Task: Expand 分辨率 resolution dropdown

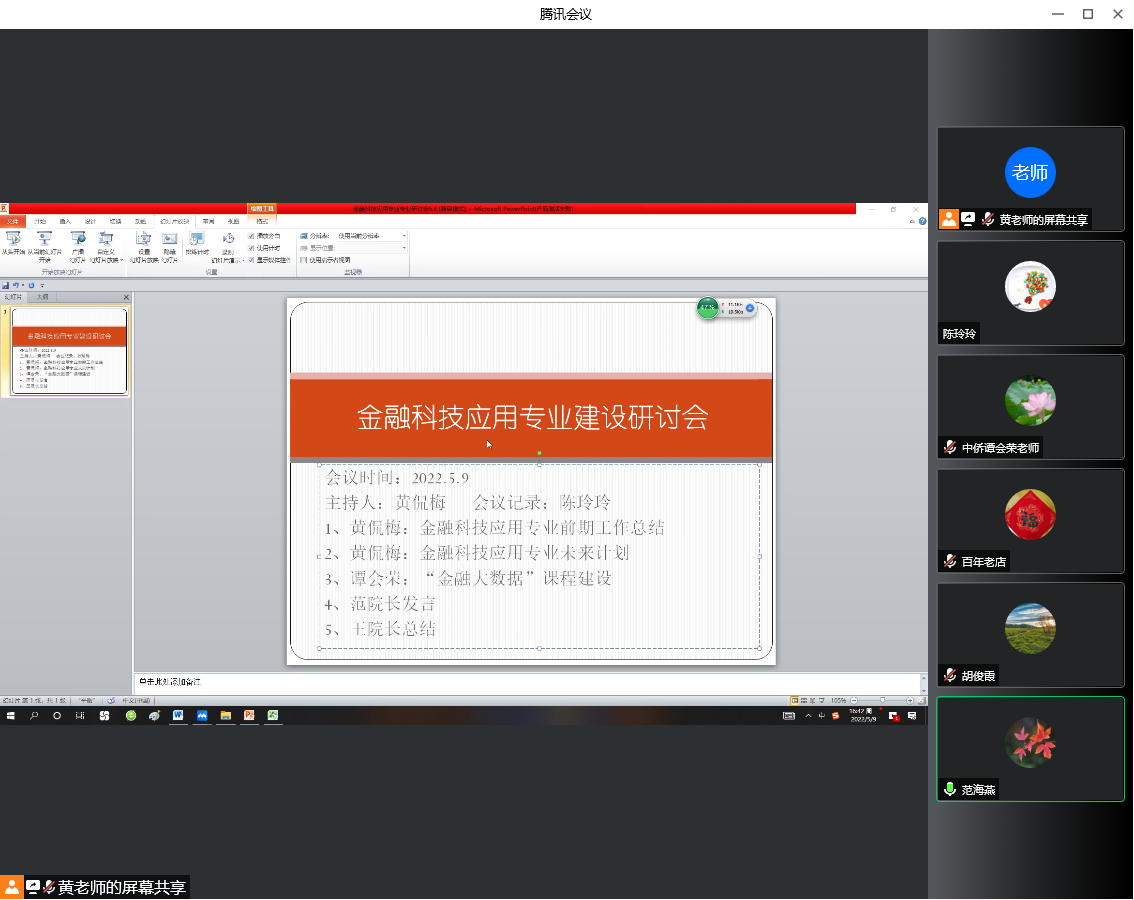Action: (404, 236)
